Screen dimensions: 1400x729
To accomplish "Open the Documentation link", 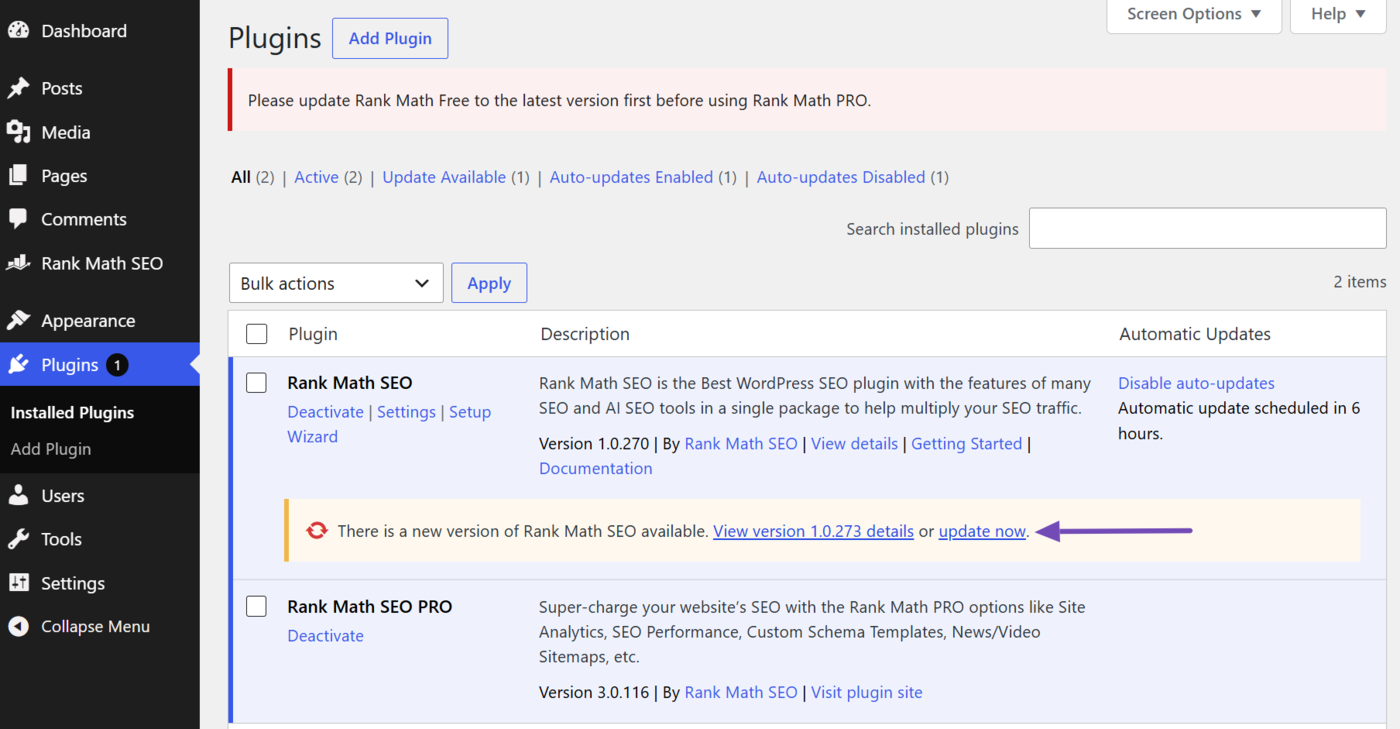I will tap(595, 468).
